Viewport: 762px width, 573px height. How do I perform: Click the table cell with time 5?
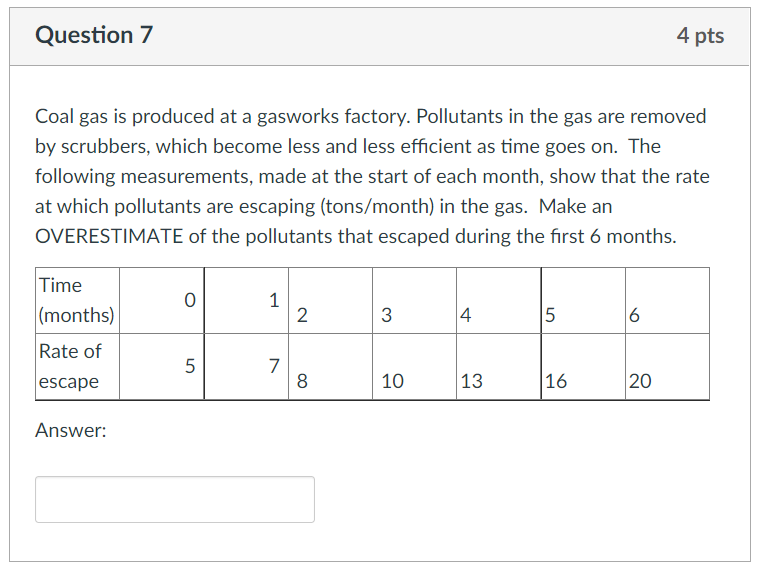point(583,300)
